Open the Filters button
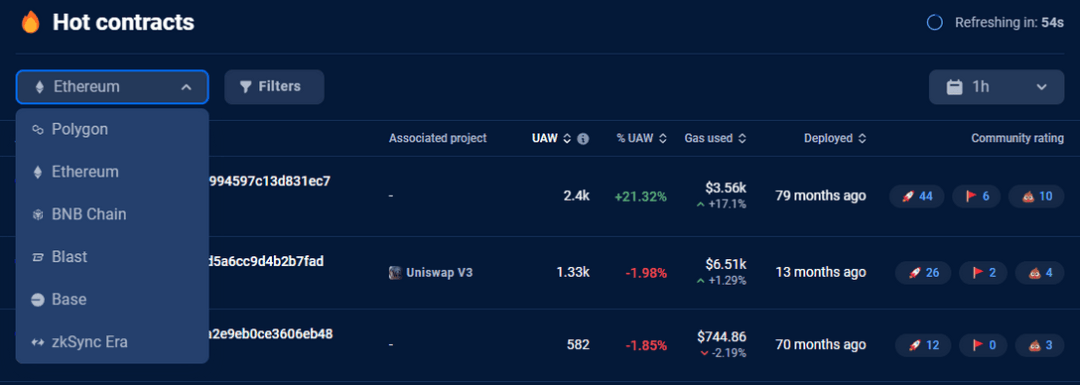 (x=274, y=87)
